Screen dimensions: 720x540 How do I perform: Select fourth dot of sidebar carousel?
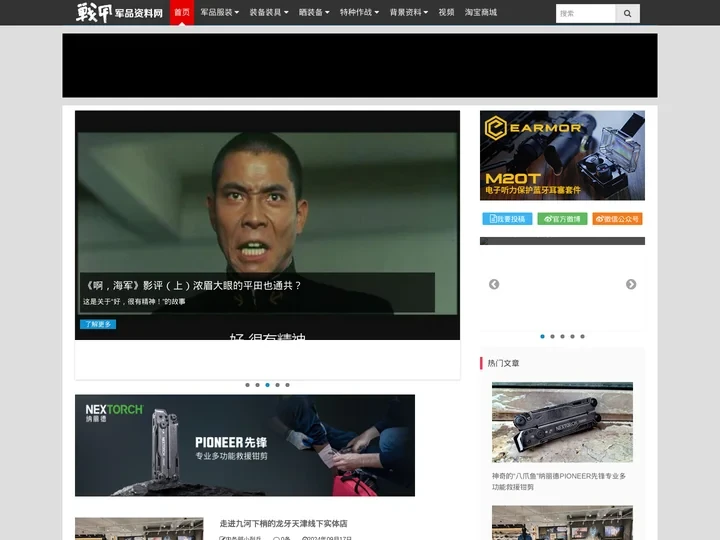point(573,337)
